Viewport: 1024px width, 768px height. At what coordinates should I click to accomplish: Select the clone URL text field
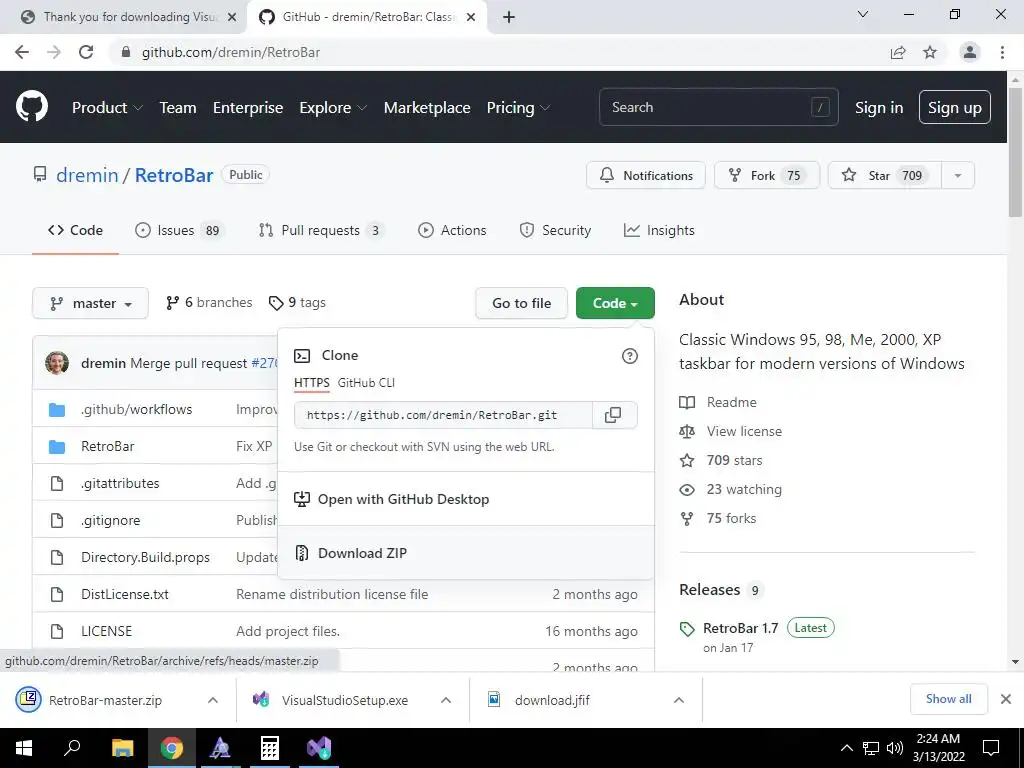(x=443, y=415)
